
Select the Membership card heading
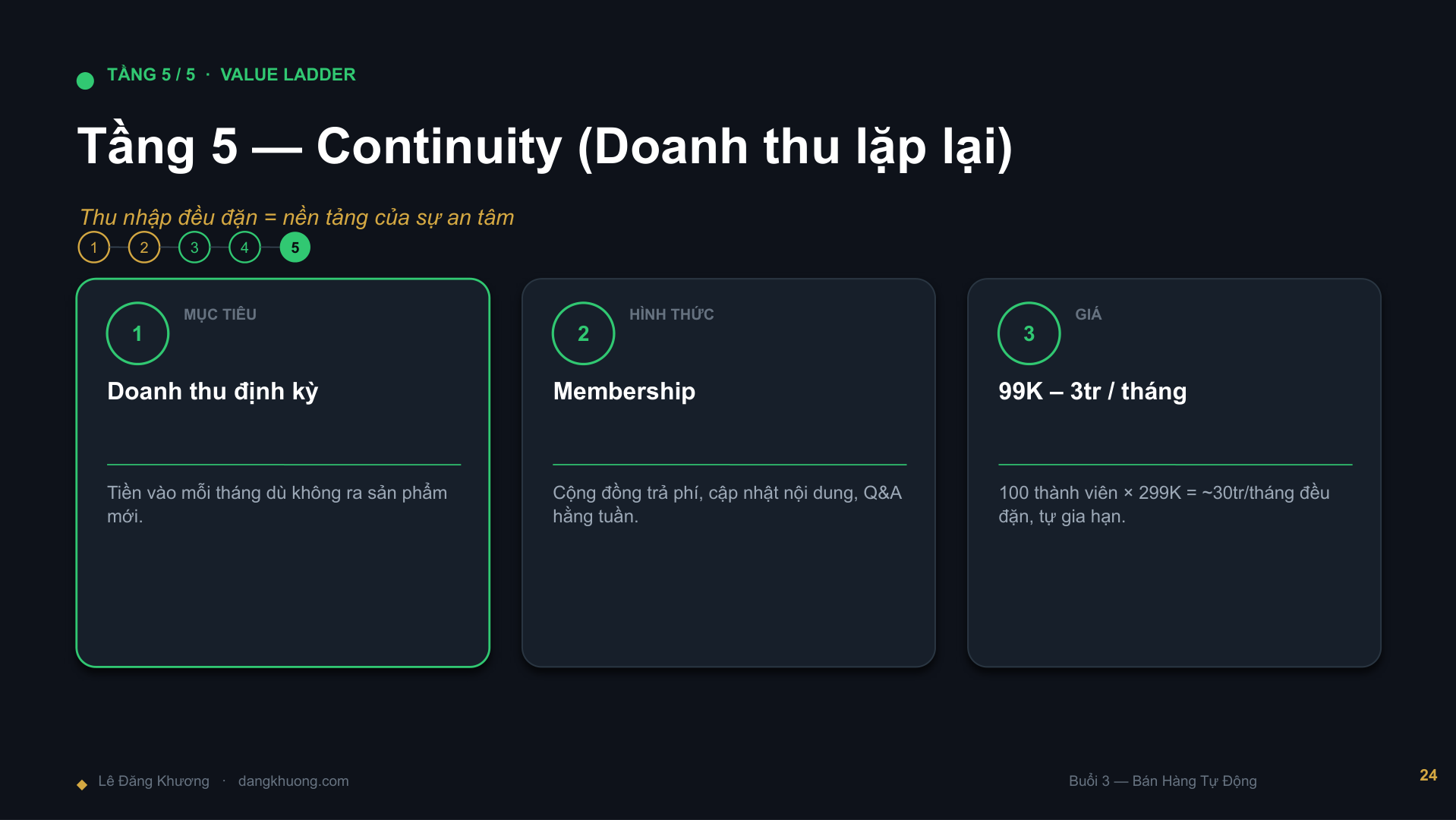[x=624, y=391]
